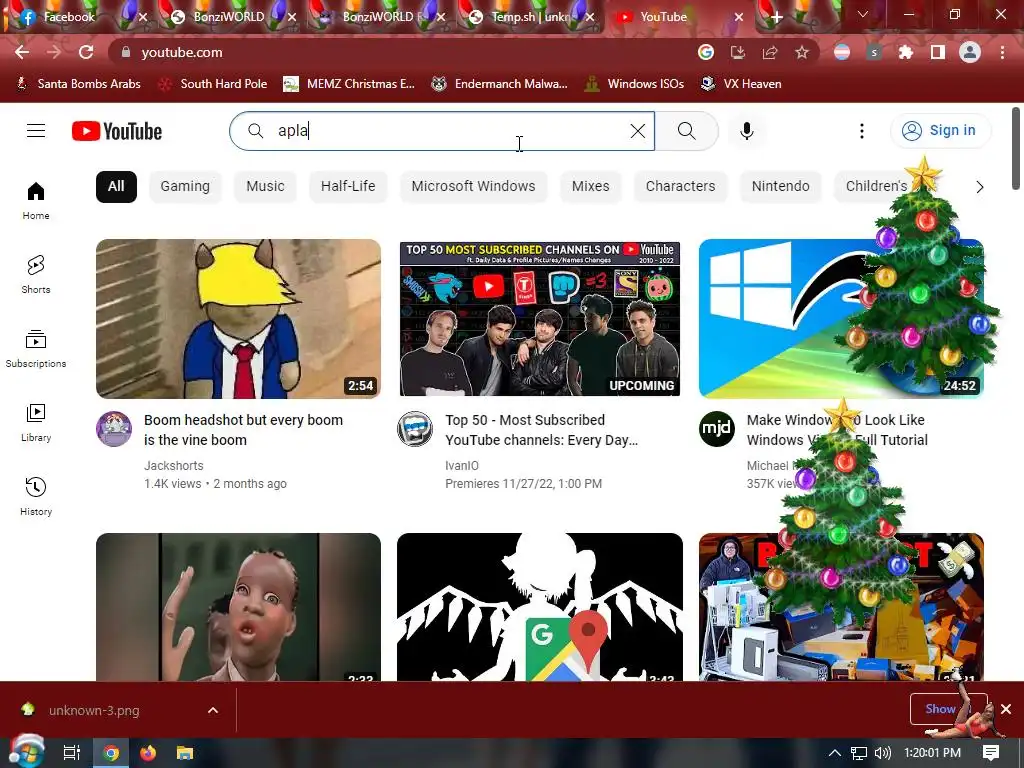Screen dimensions: 1024x768
Task: Click the YouTube logo
Action: [x=117, y=131]
